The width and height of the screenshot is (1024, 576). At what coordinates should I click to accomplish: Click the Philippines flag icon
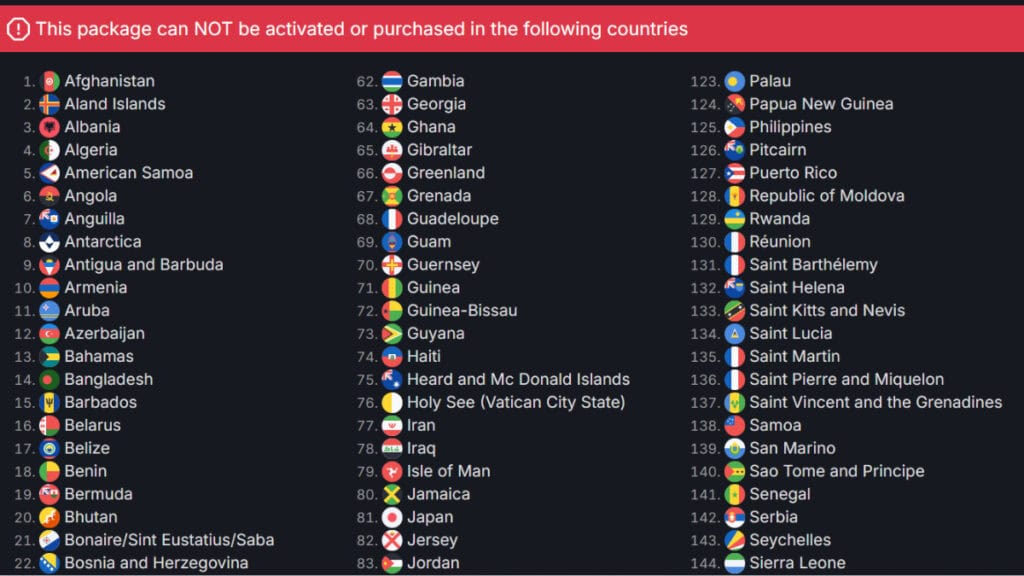(736, 127)
